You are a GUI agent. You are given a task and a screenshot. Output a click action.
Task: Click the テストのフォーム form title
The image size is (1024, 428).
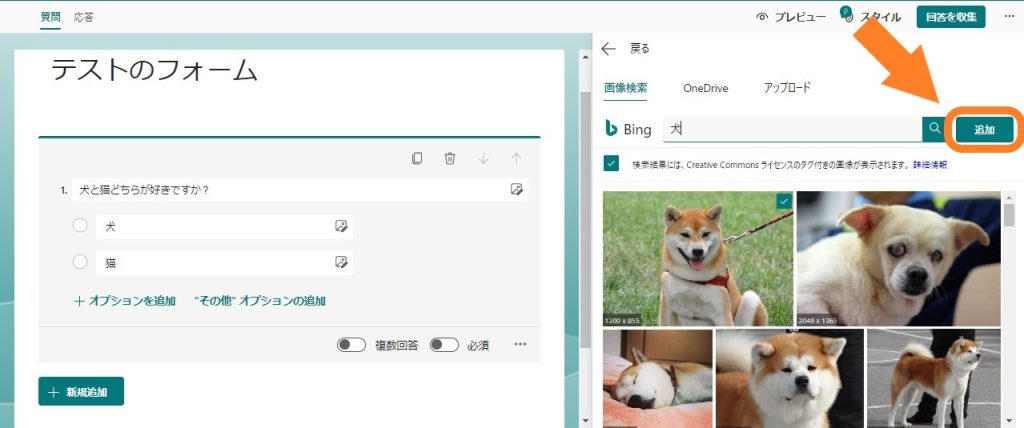[x=154, y=70]
